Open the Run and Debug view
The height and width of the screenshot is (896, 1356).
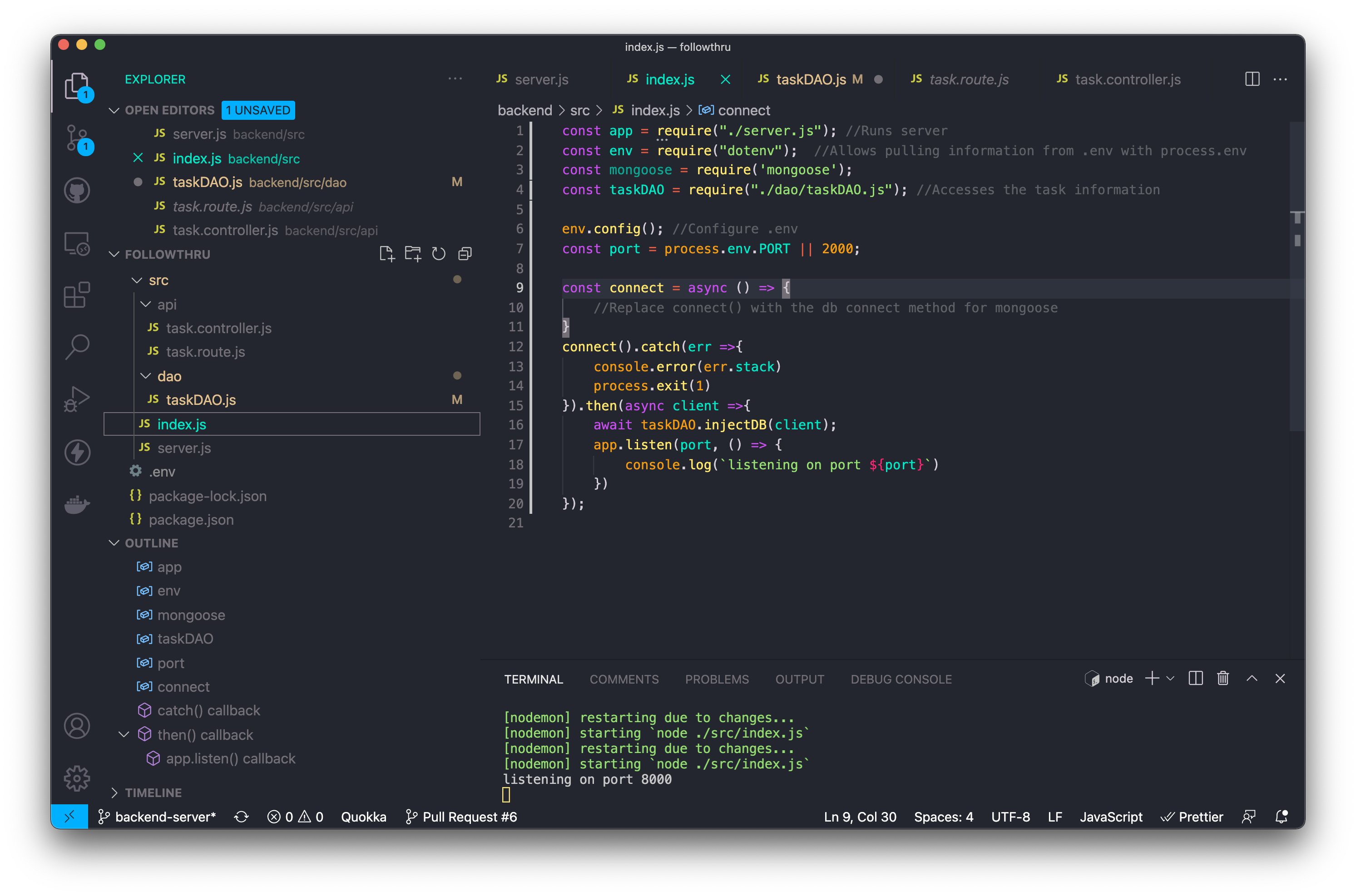pos(77,399)
